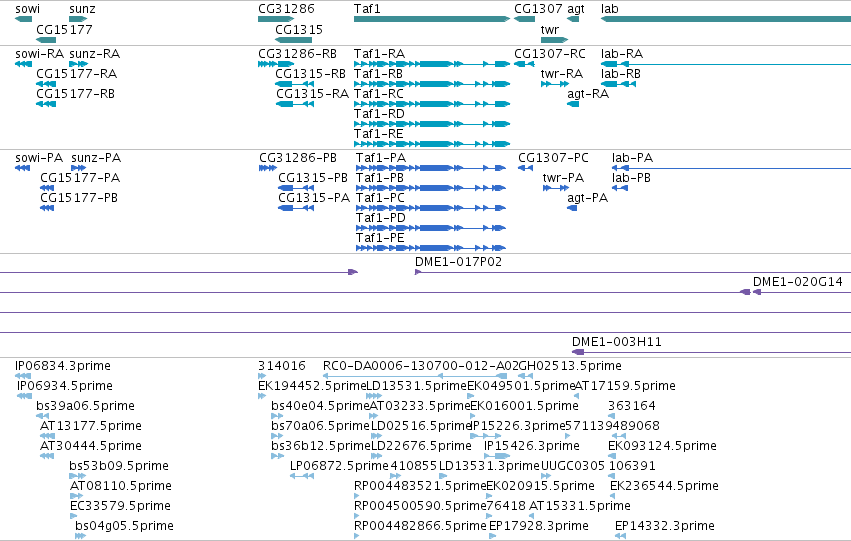Click the CG15177 gene glyph

[46, 40]
